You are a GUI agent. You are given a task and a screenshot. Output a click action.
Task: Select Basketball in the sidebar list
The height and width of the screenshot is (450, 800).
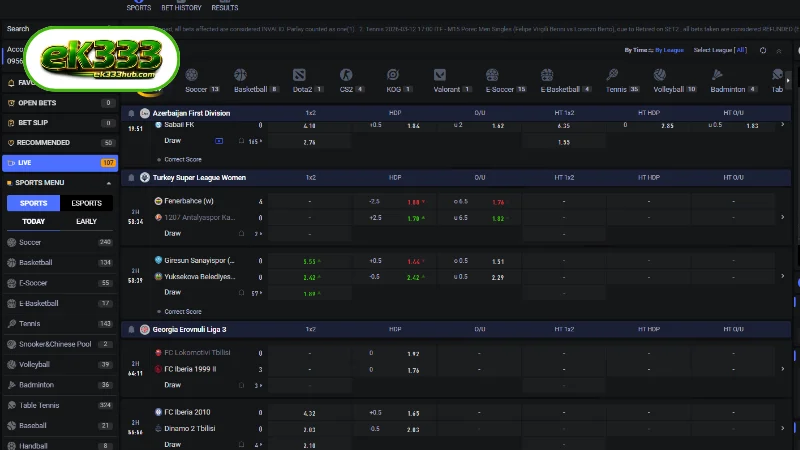tap(60, 263)
